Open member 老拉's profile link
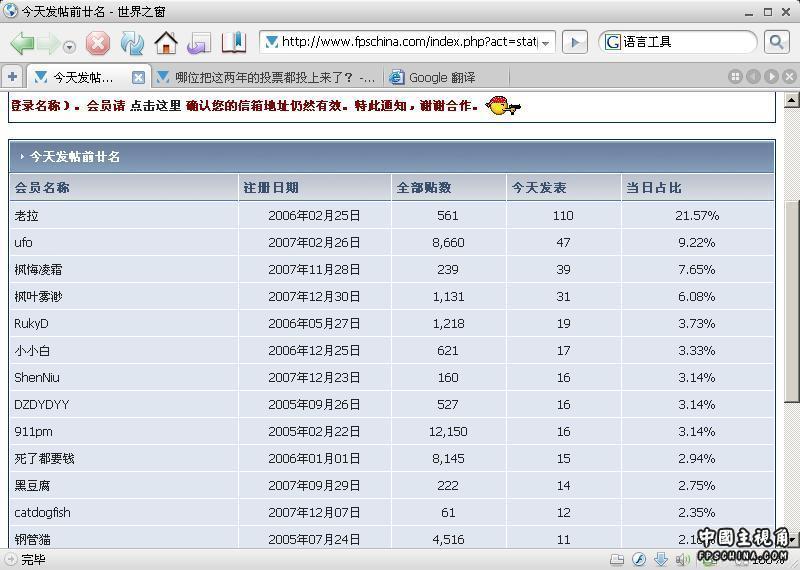800x570 pixels. pos(27,216)
